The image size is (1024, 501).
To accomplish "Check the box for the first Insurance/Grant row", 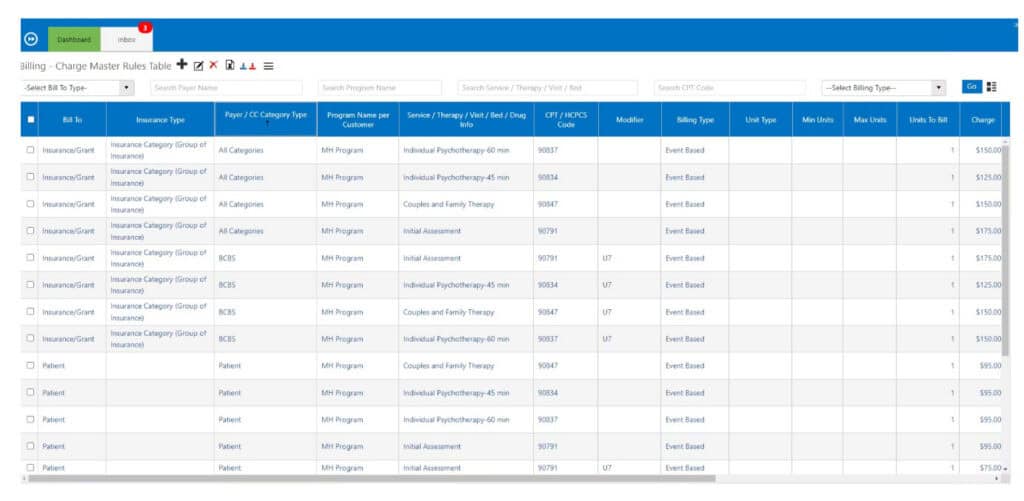I will pos(31,150).
